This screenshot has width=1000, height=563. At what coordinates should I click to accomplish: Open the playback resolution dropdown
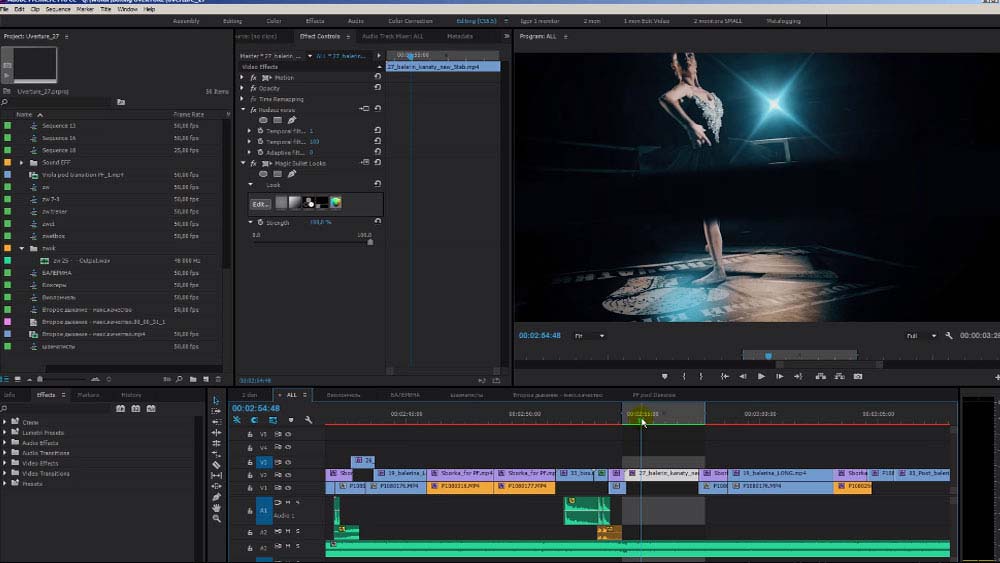922,335
